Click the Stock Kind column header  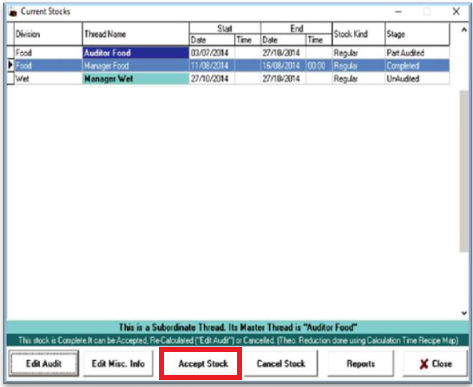[x=358, y=34]
